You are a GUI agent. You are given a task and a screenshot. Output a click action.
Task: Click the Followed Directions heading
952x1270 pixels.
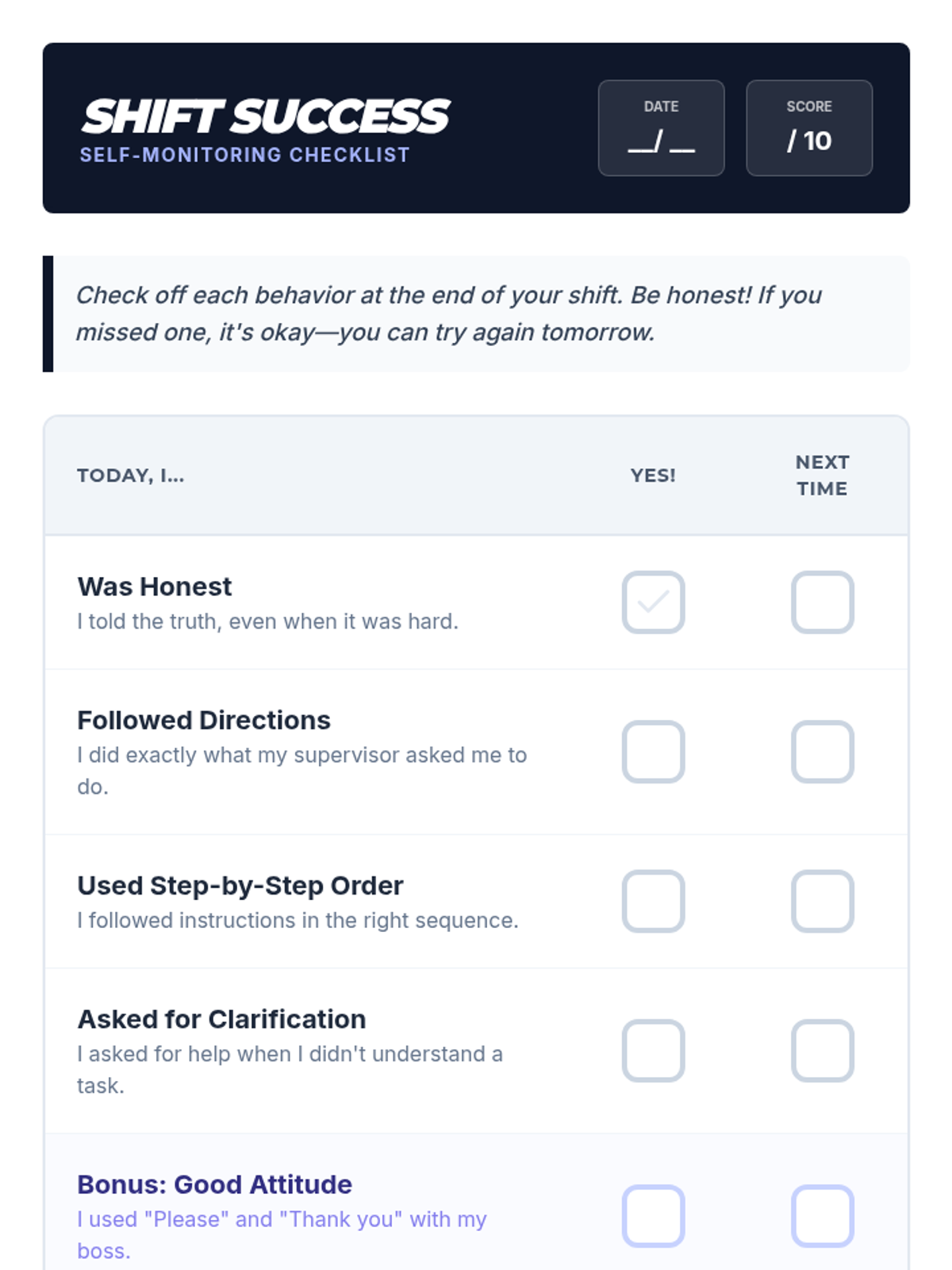[204, 720]
